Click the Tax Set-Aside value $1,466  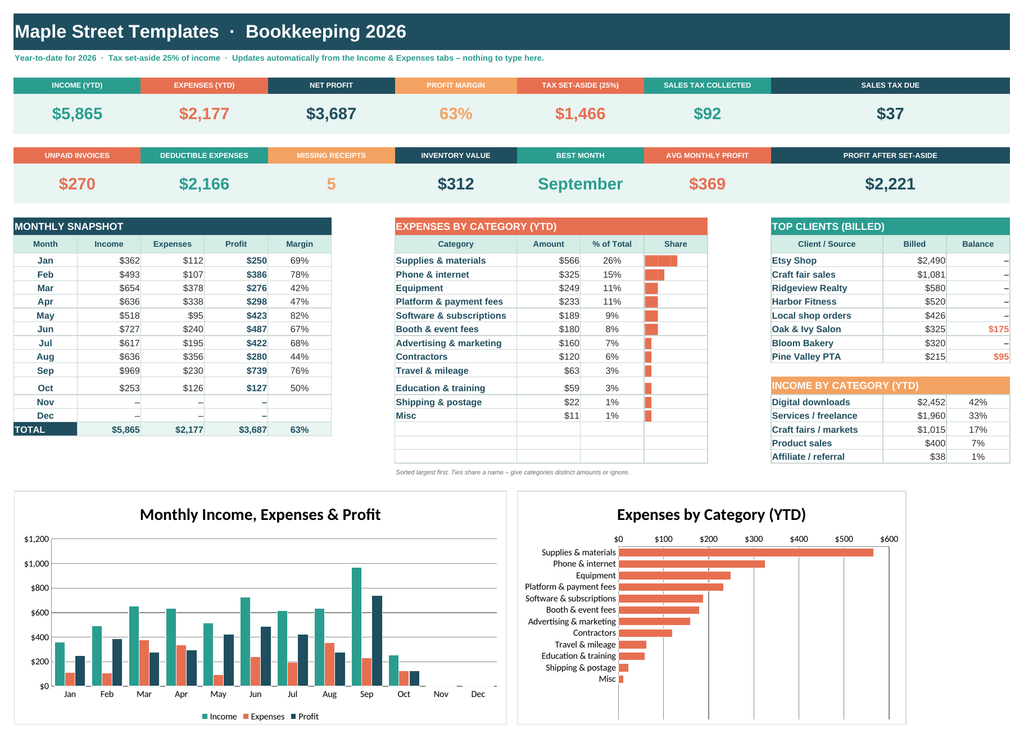[580, 114]
